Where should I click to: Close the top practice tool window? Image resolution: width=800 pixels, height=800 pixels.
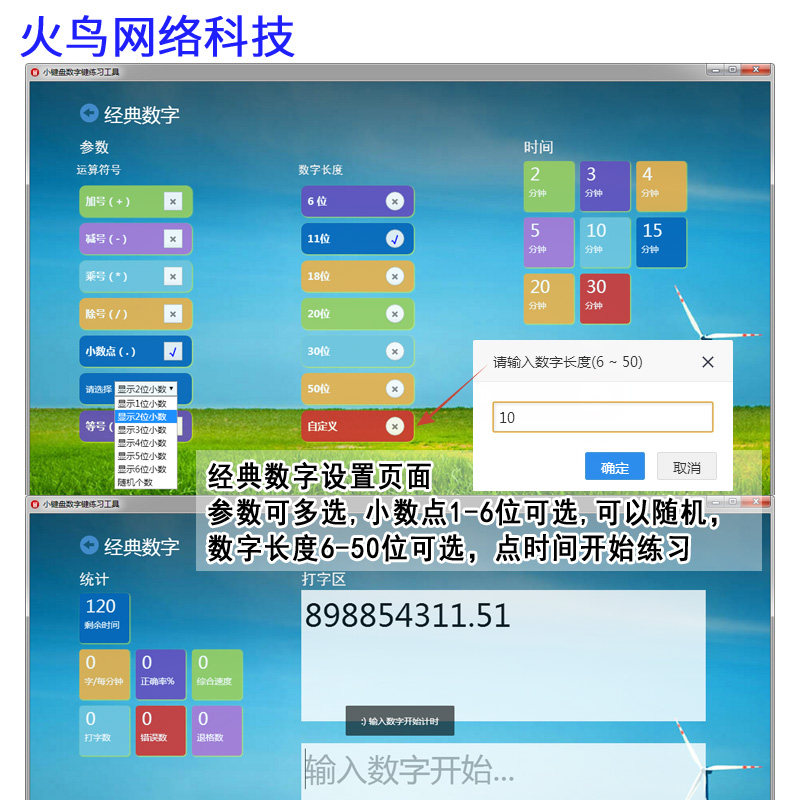[x=756, y=70]
